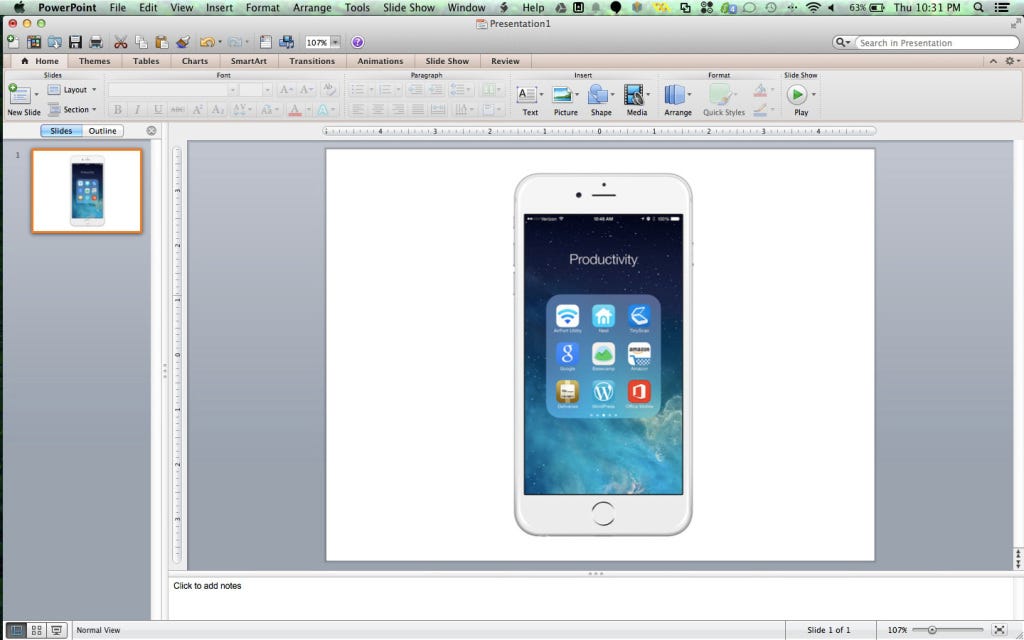Screen dimensions: 1024x640
Task: Click the Undo arrow icon
Action: 206,42
